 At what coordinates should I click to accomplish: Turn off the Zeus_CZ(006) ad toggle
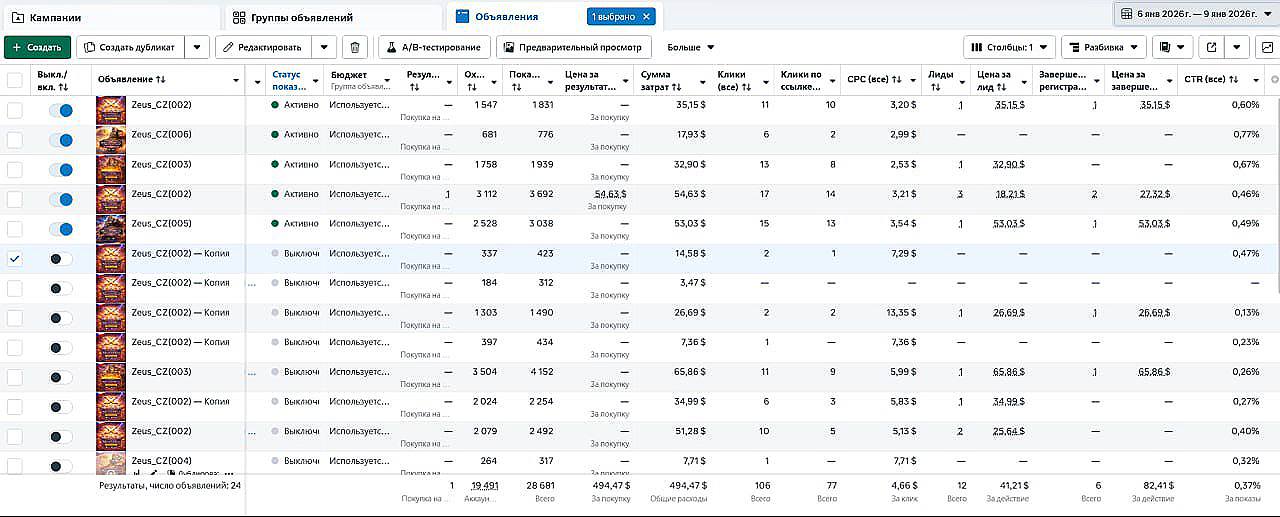(61, 141)
